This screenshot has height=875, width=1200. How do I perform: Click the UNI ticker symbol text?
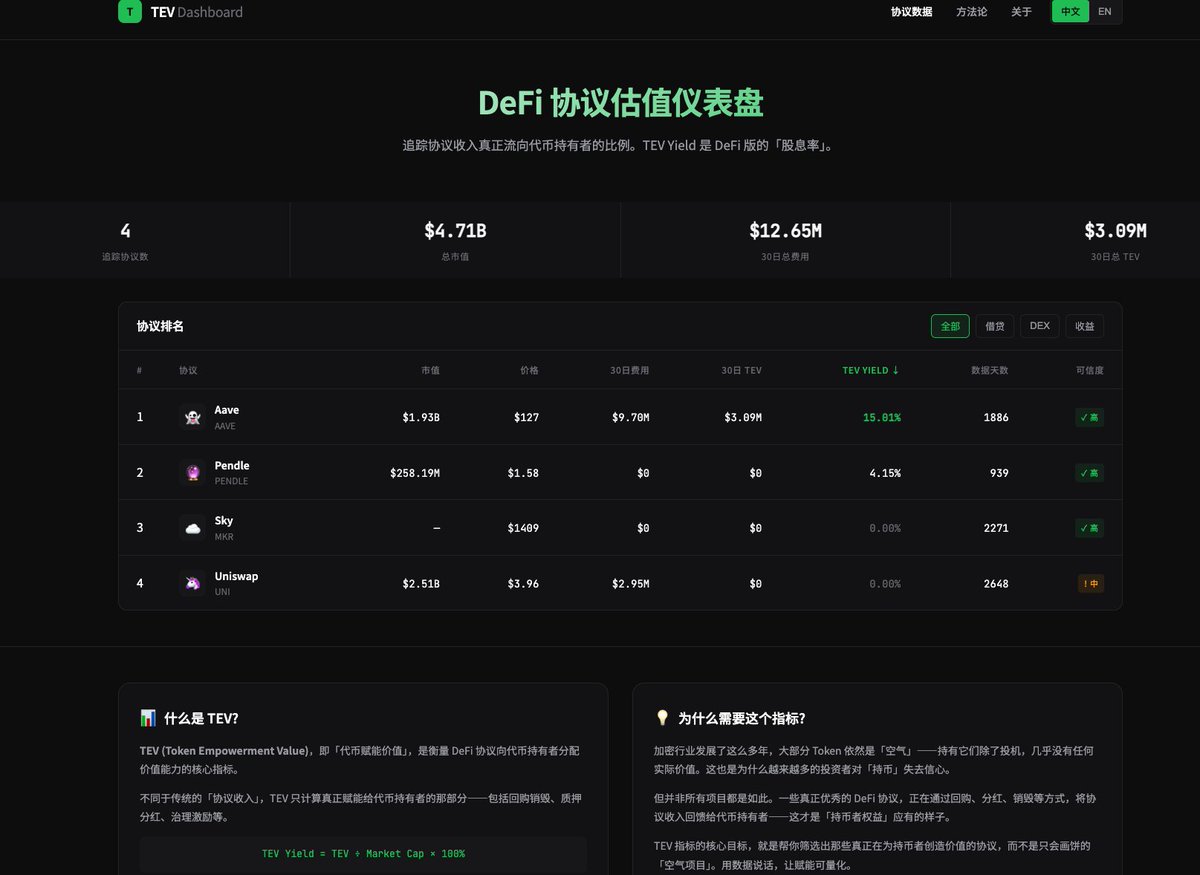(222, 592)
